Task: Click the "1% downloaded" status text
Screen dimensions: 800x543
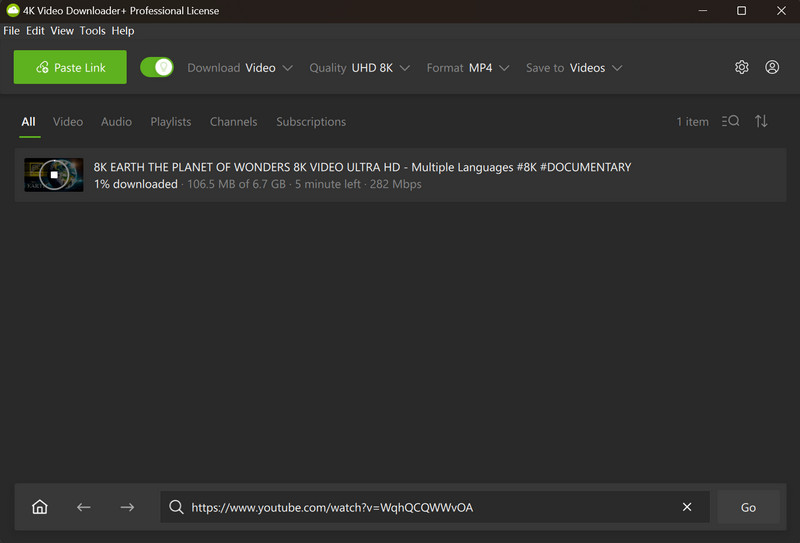Action: [x=136, y=184]
